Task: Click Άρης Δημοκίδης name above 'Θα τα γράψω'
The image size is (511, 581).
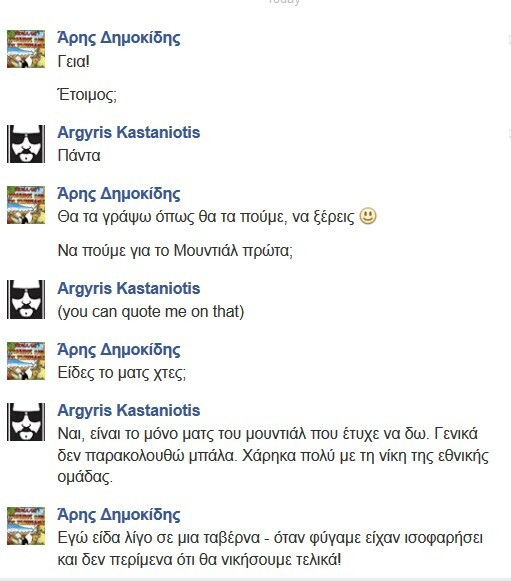Action: pyautogui.click(x=119, y=194)
